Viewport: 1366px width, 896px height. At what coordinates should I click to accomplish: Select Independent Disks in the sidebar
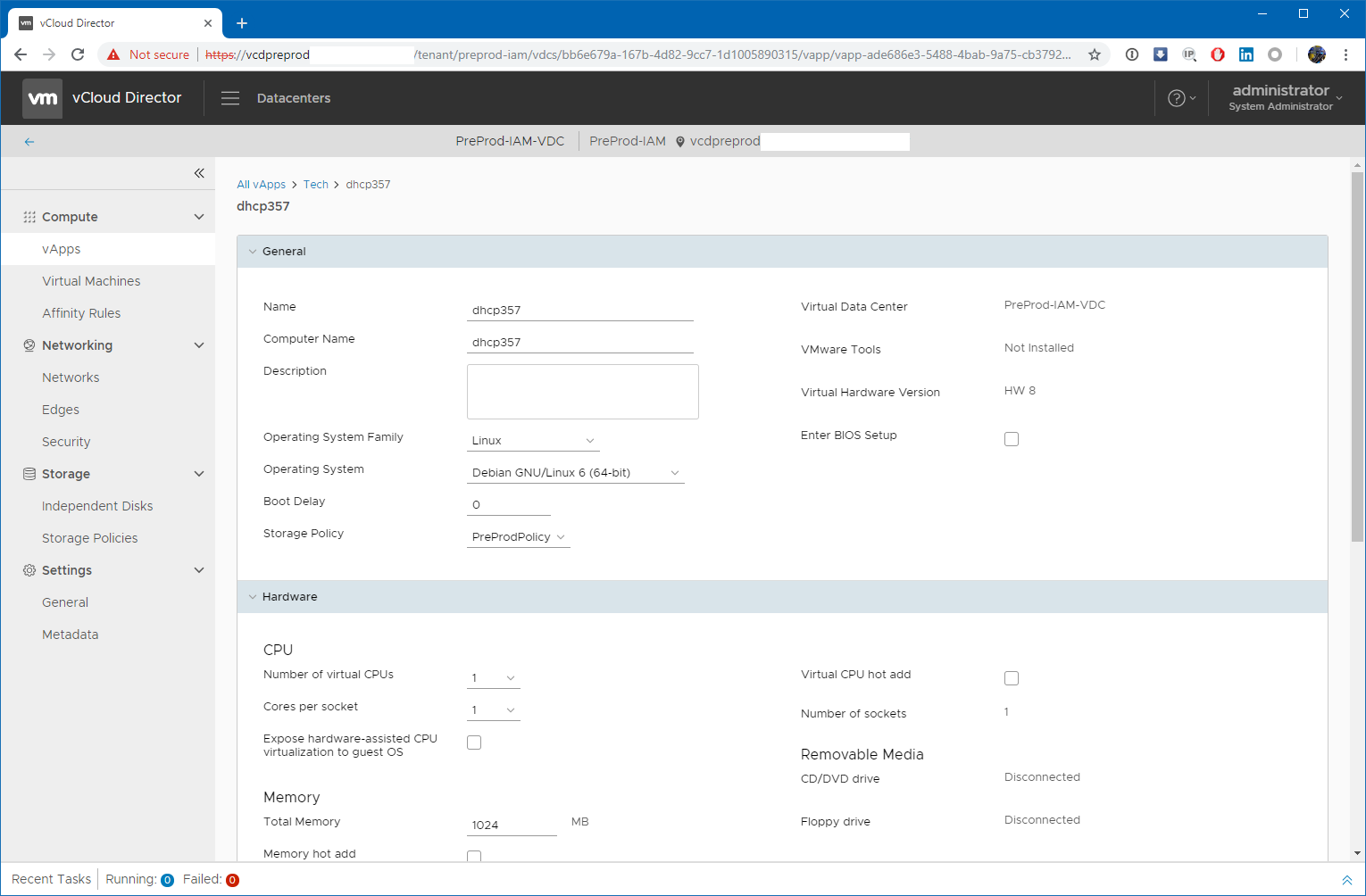pos(97,506)
